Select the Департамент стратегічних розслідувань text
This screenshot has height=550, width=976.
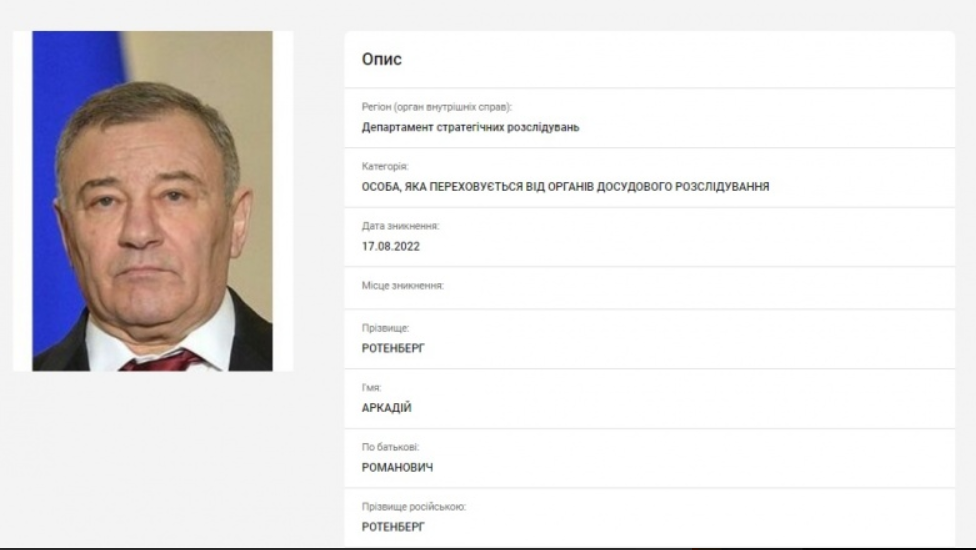[x=471, y=127]
